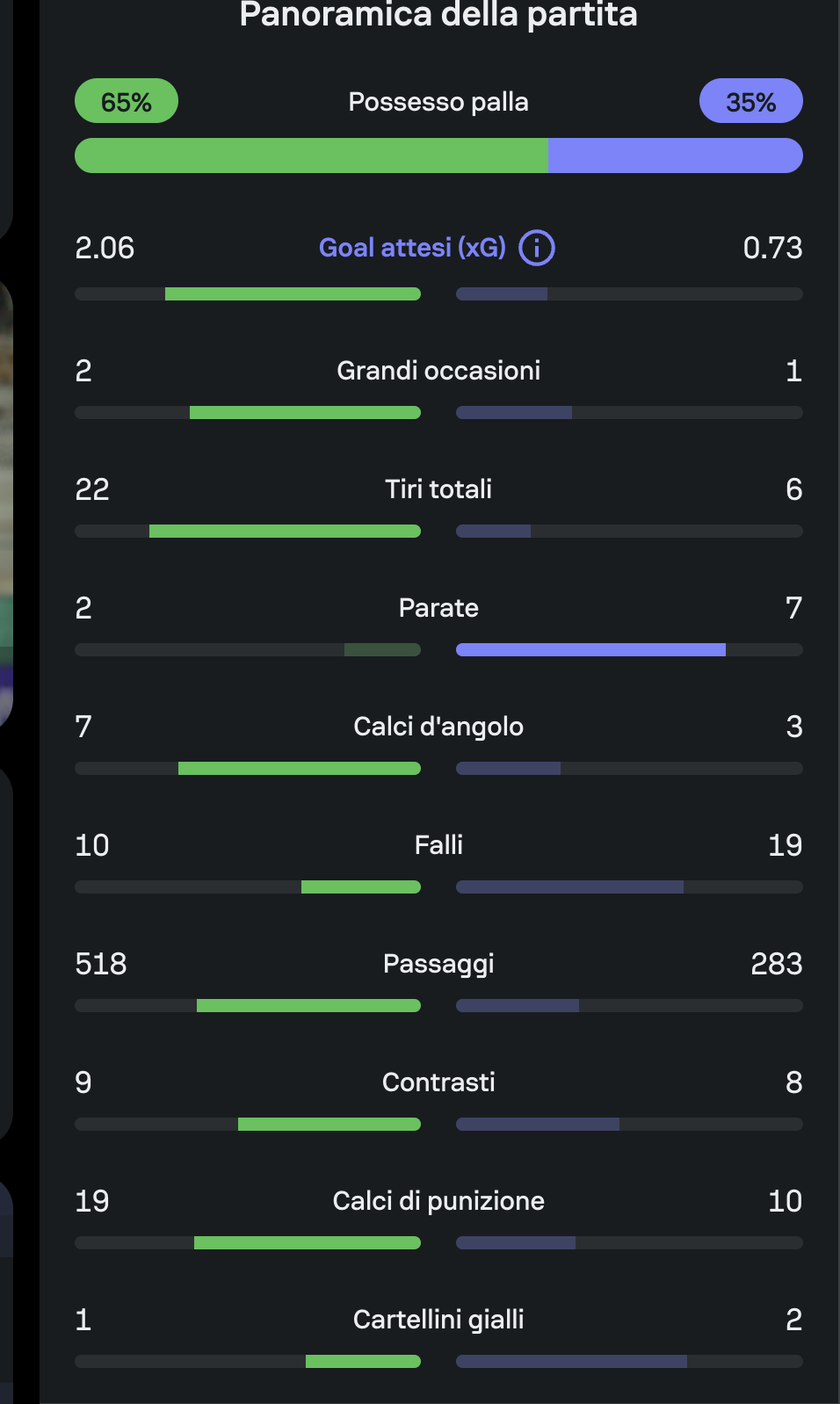Click the purple segment of possession bar
The image size is (840, 1404).
click(x=675, y=156)
